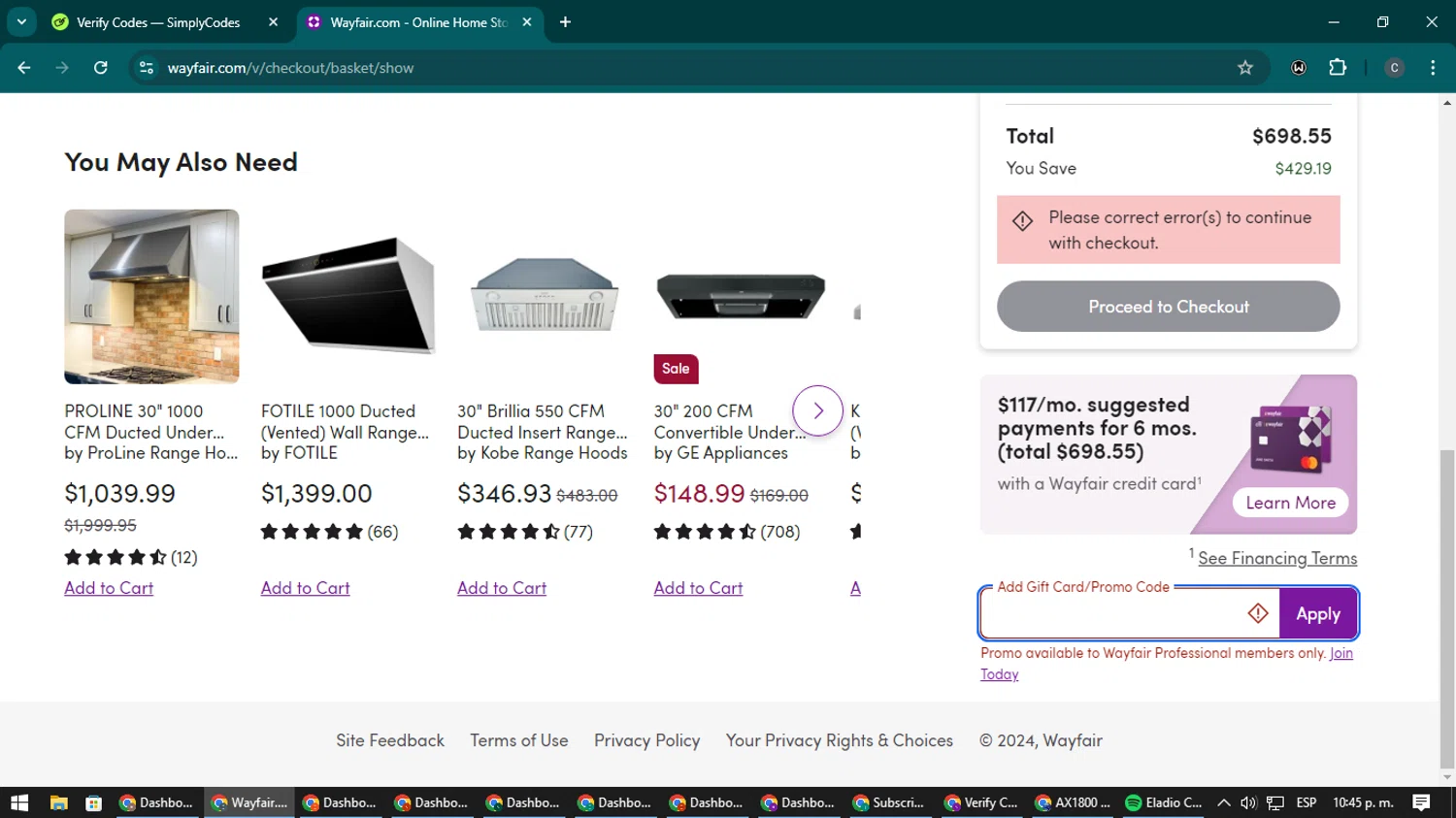Click Proceed to Checkout button
Viewport: 1456px width, 818px height.
(1168, 307)
